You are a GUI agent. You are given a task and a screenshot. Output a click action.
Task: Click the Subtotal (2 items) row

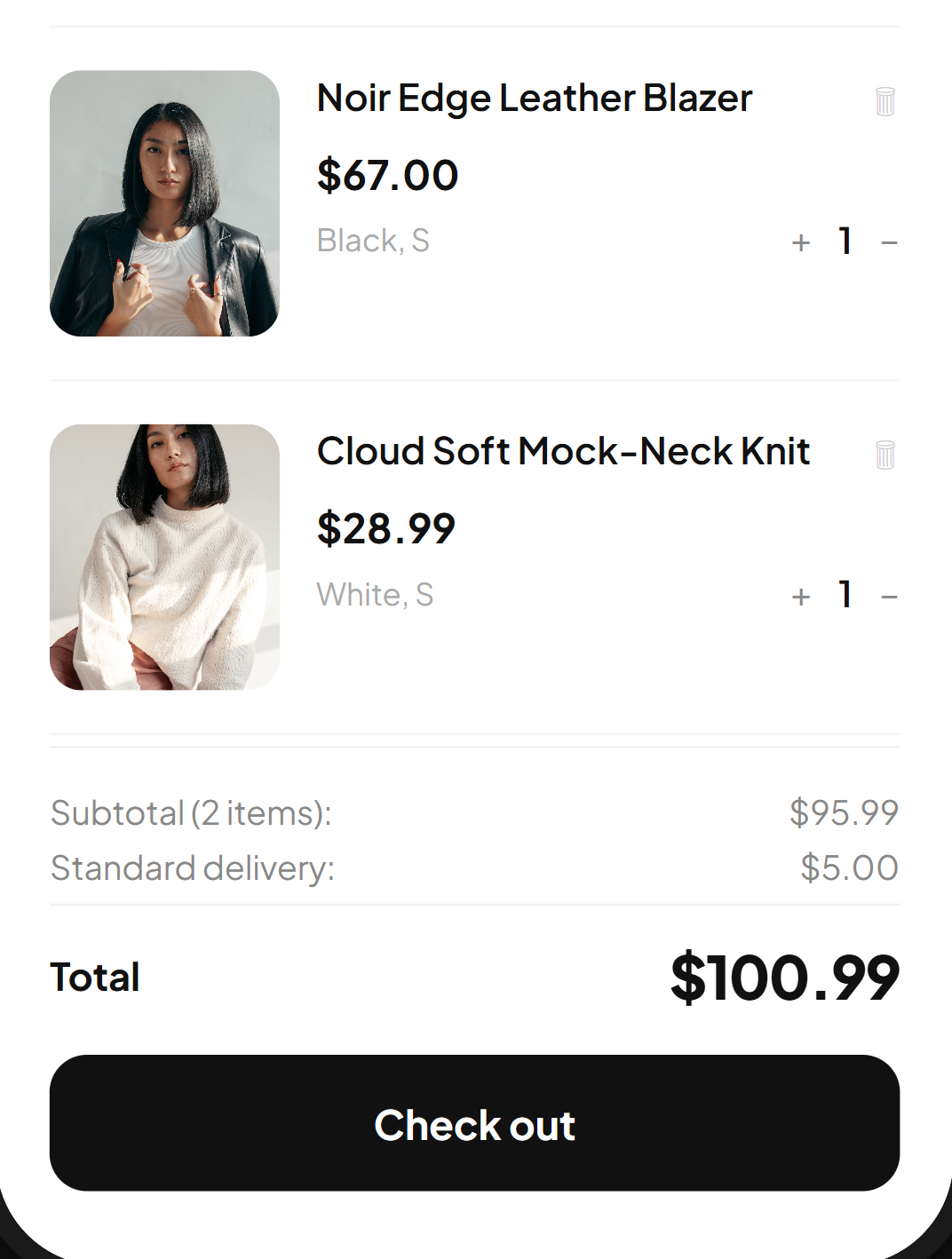tap(191, 812)
